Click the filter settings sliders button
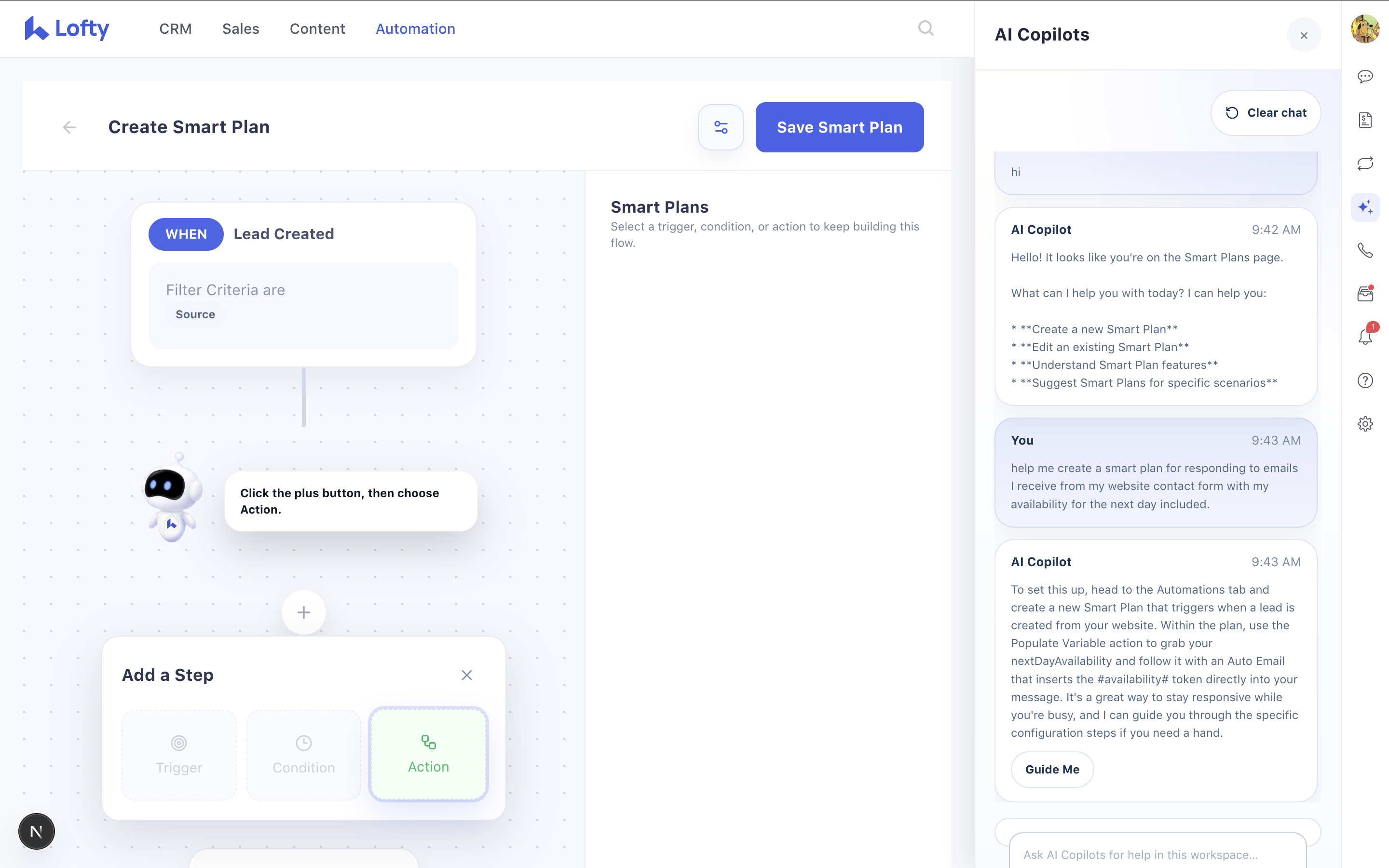 [721, 127]
